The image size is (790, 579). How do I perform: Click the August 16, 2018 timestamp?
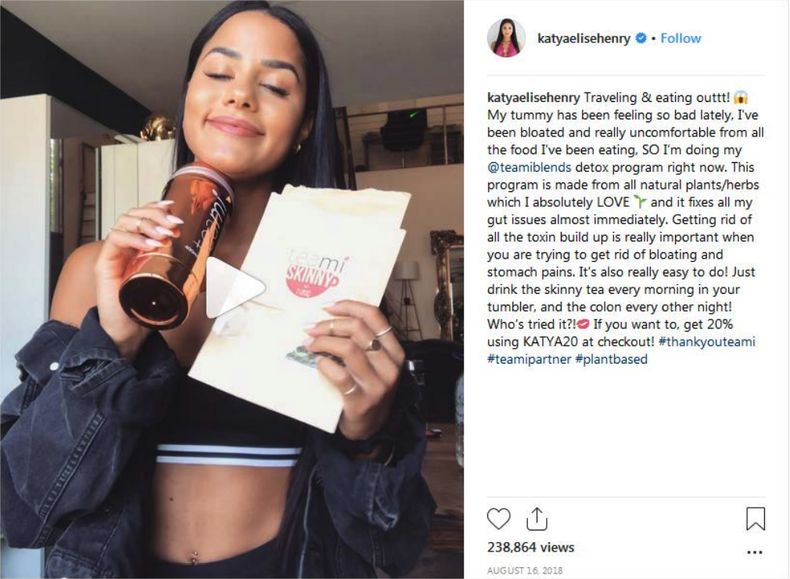click(524, 570)
